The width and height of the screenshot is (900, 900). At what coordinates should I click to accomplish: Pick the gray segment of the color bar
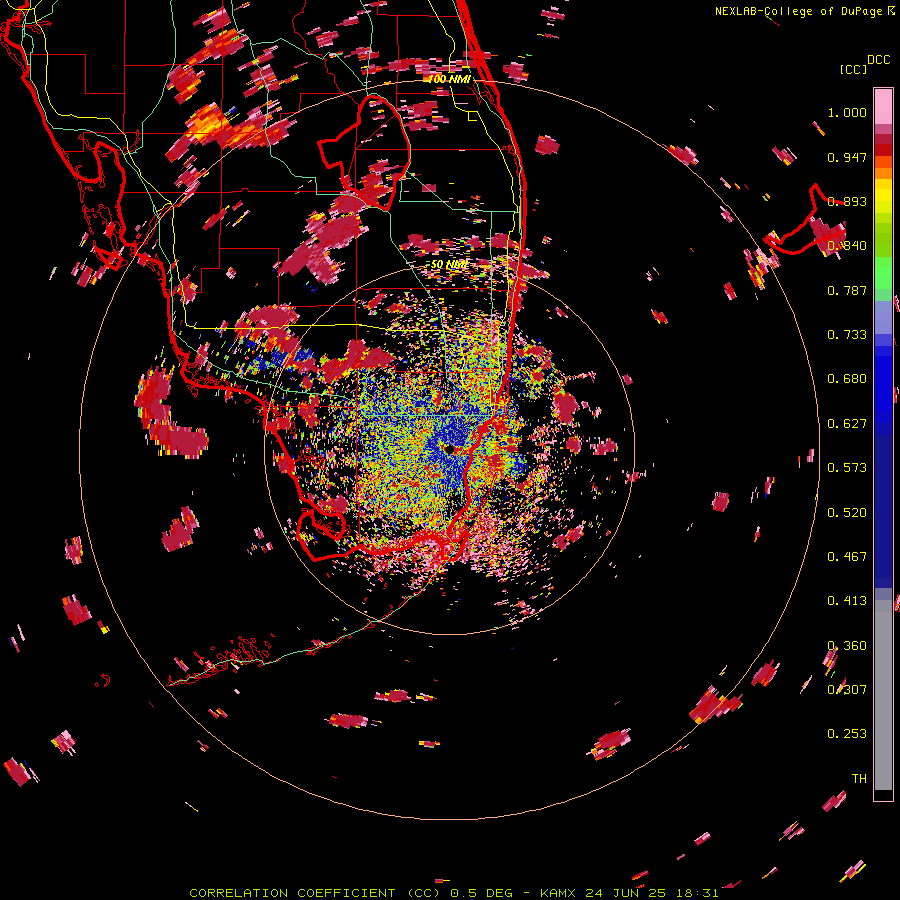tap(883, 695)
